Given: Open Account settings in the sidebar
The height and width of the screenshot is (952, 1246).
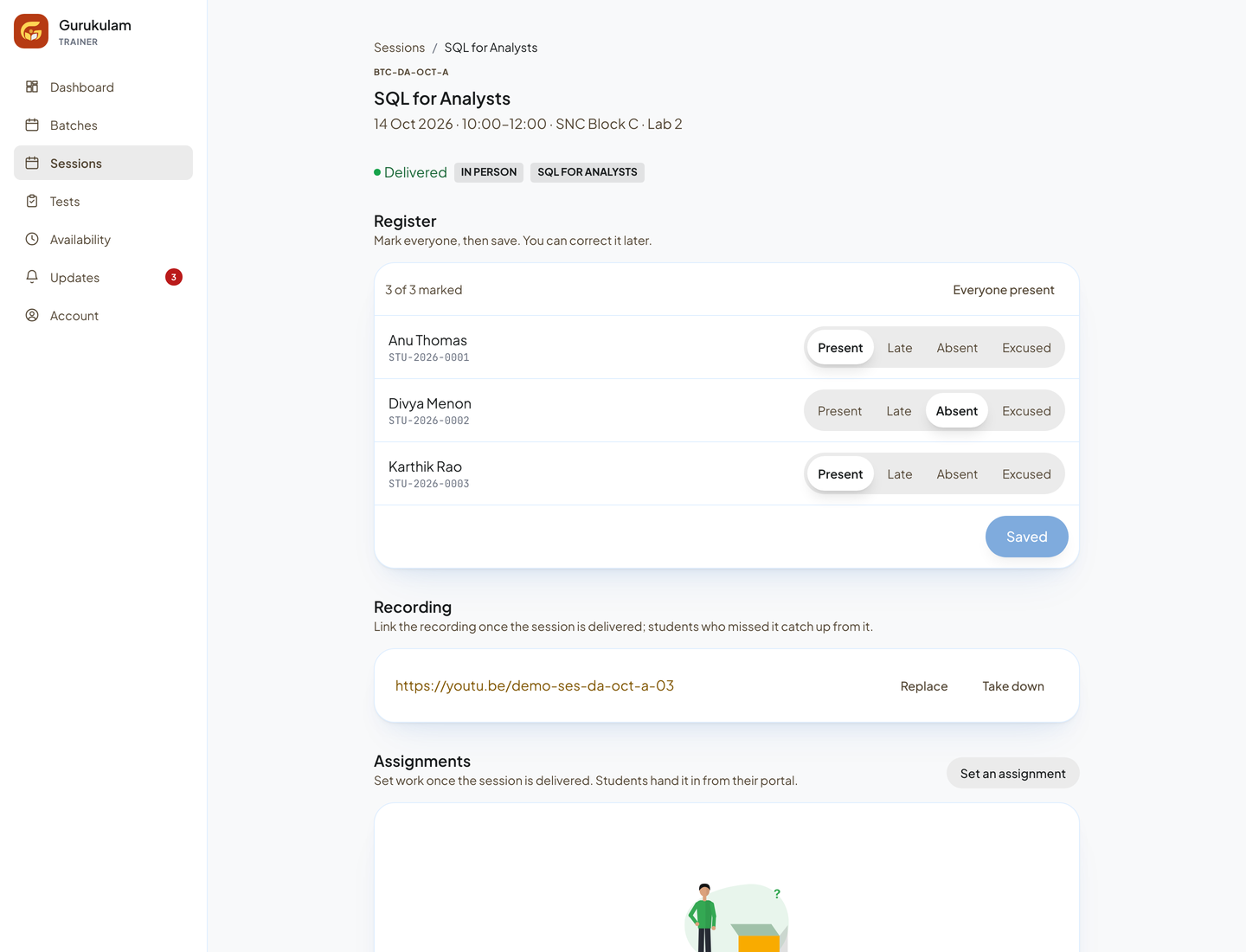Looking at the screenshot, I should click(103, 315).
